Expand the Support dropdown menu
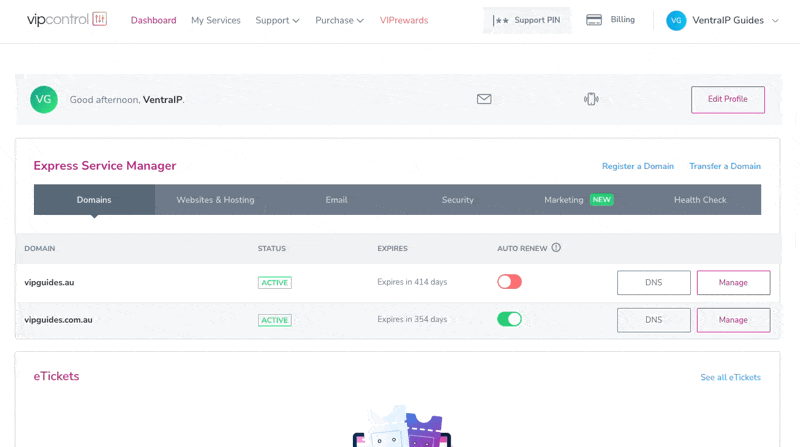Viewport: 800px width, 447px height. (278, 20)
